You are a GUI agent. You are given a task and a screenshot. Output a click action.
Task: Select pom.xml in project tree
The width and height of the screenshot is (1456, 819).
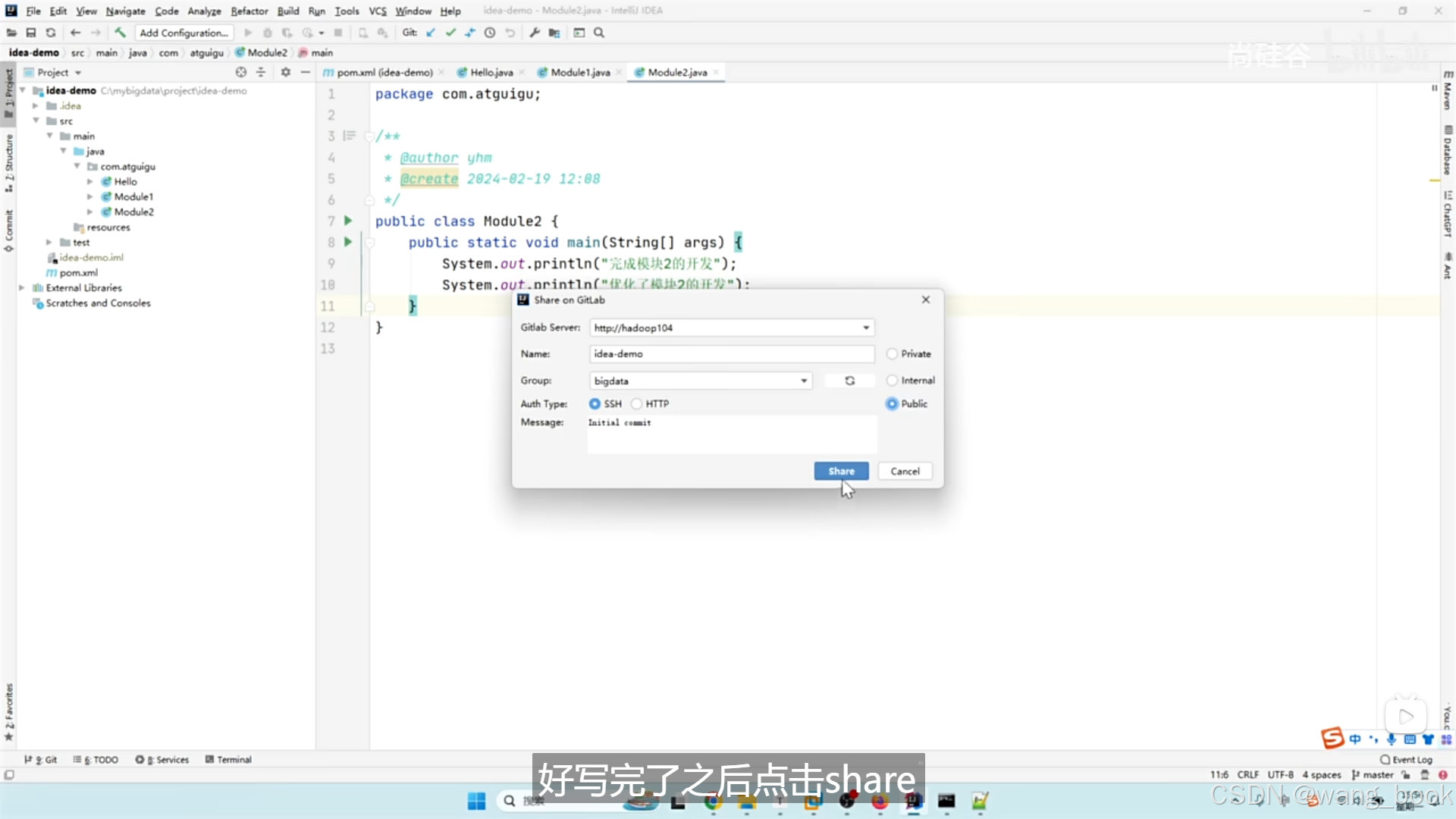point(78,273)
